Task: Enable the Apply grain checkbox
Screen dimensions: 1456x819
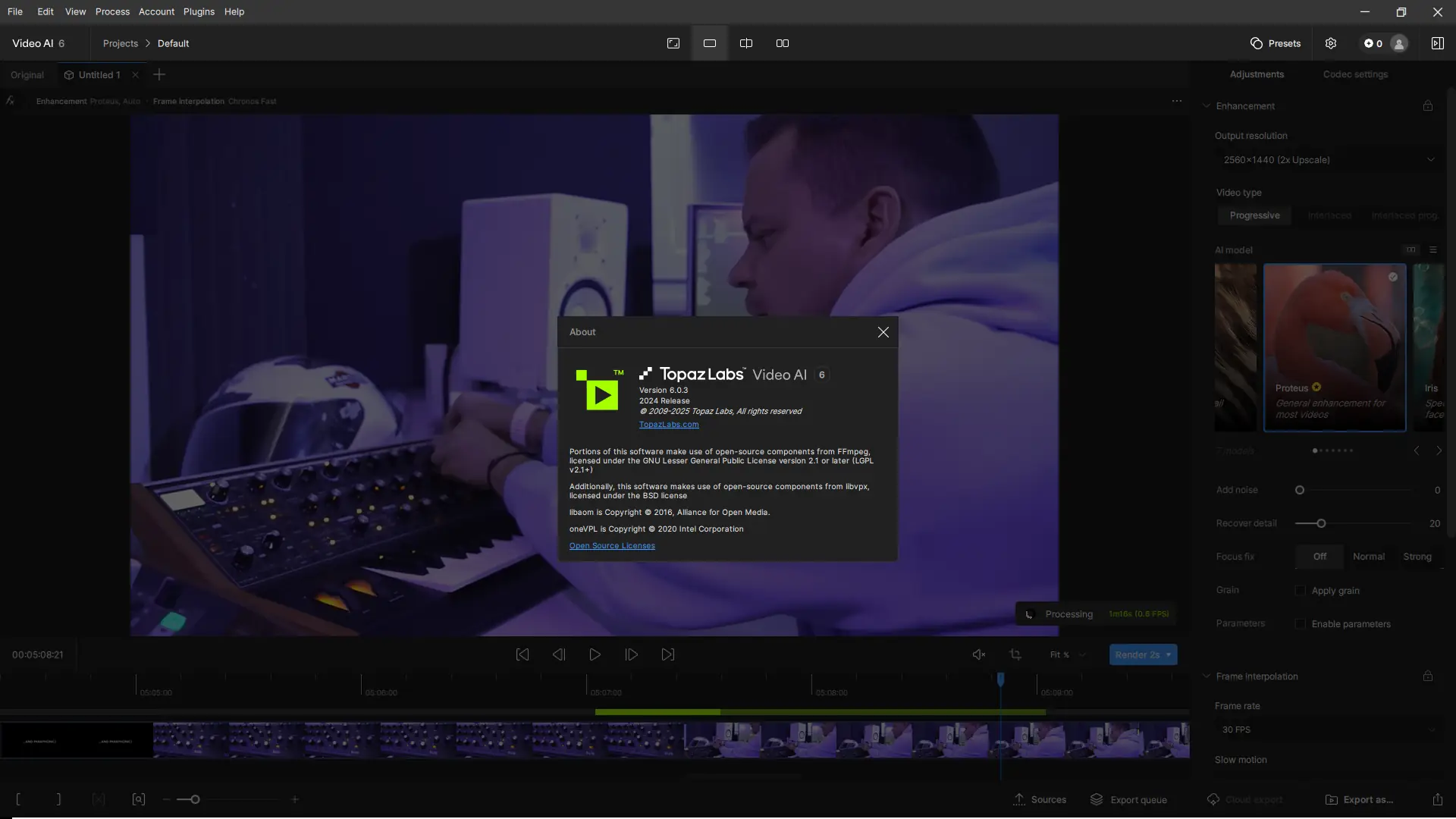Action: point(1300,591)
